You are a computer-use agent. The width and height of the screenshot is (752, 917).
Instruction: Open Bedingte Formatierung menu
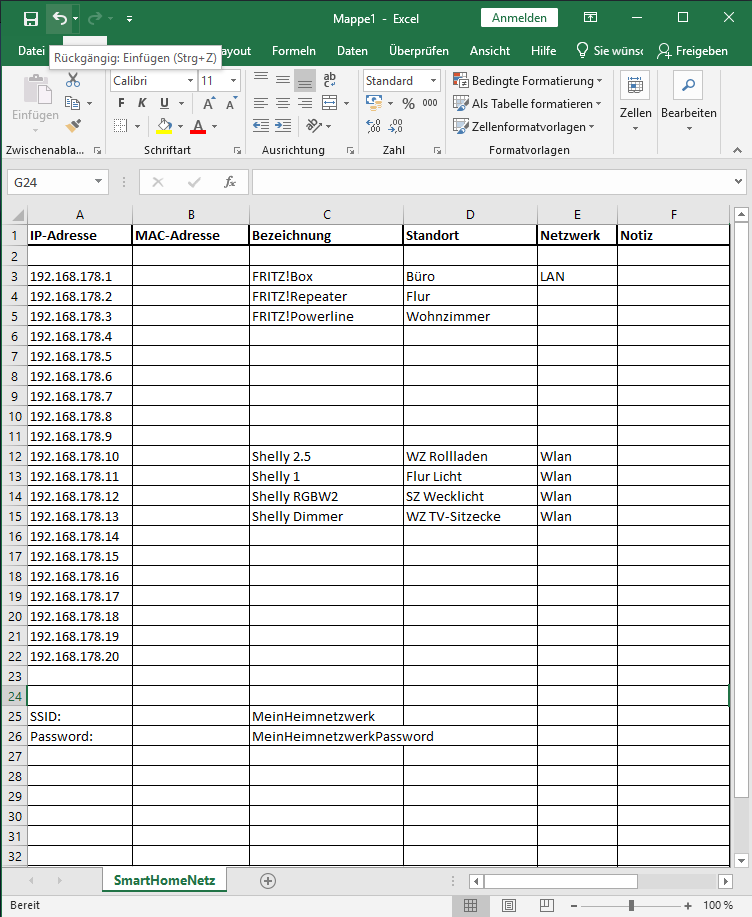click(527, 81)
